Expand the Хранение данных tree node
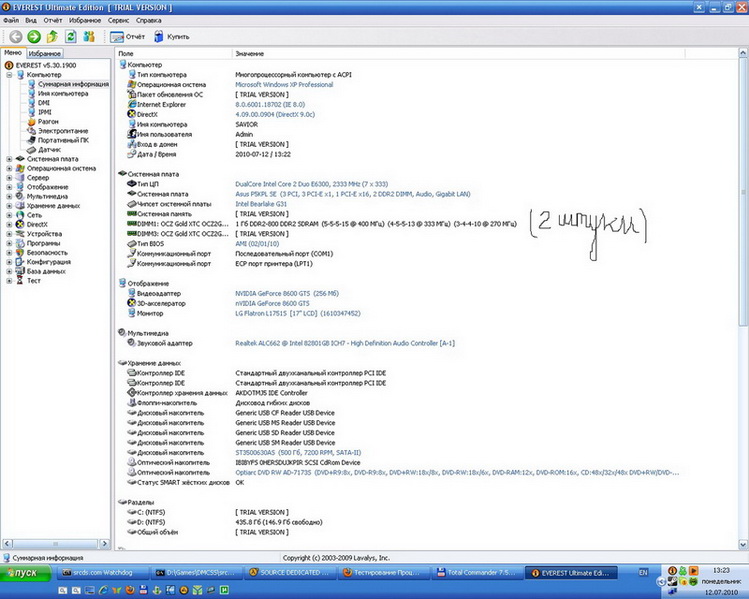The width and height of the screenshot is (749, 599). click(9, 205)
